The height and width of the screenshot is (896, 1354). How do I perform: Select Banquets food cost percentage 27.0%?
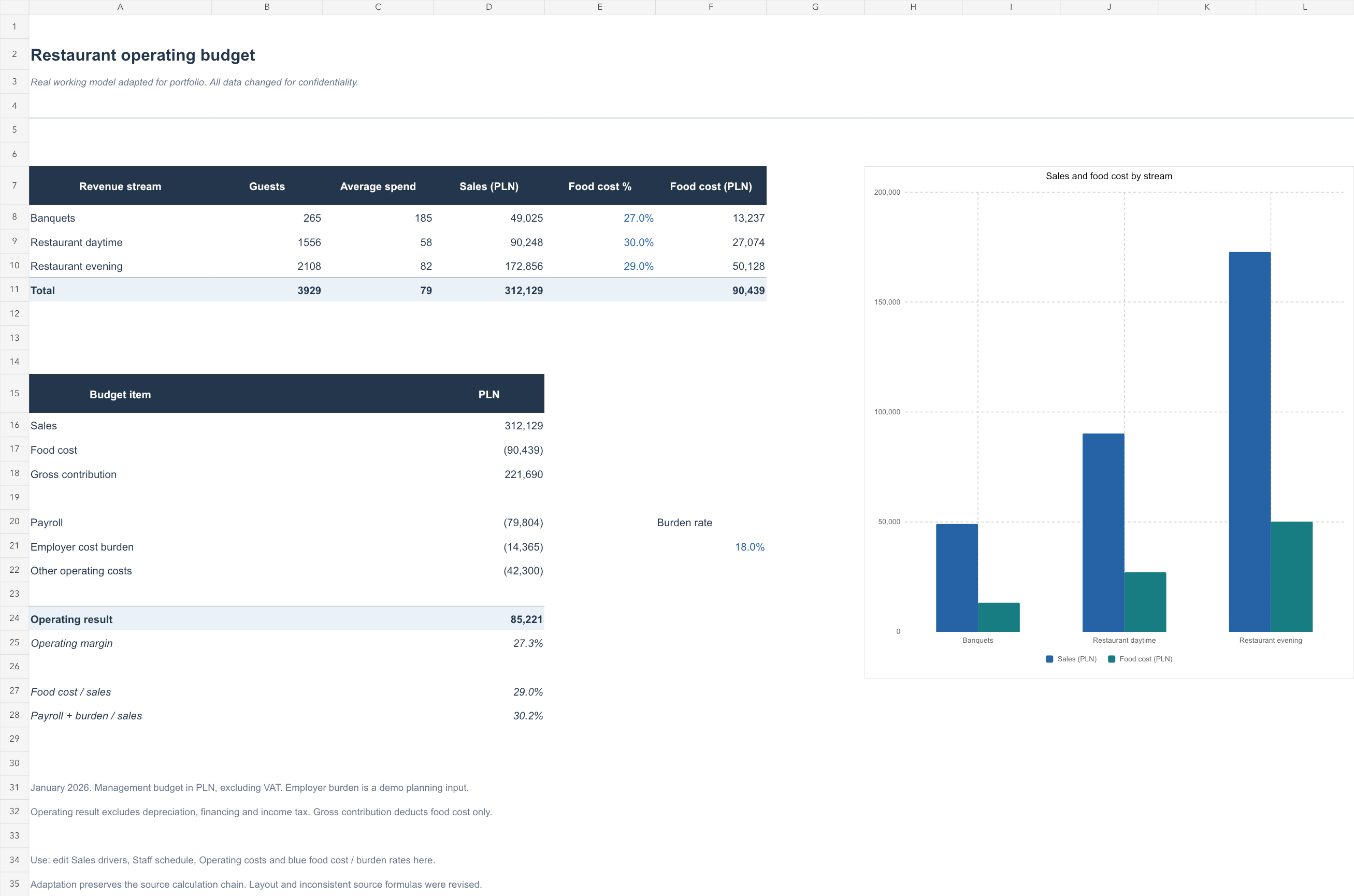coord(638,218)
